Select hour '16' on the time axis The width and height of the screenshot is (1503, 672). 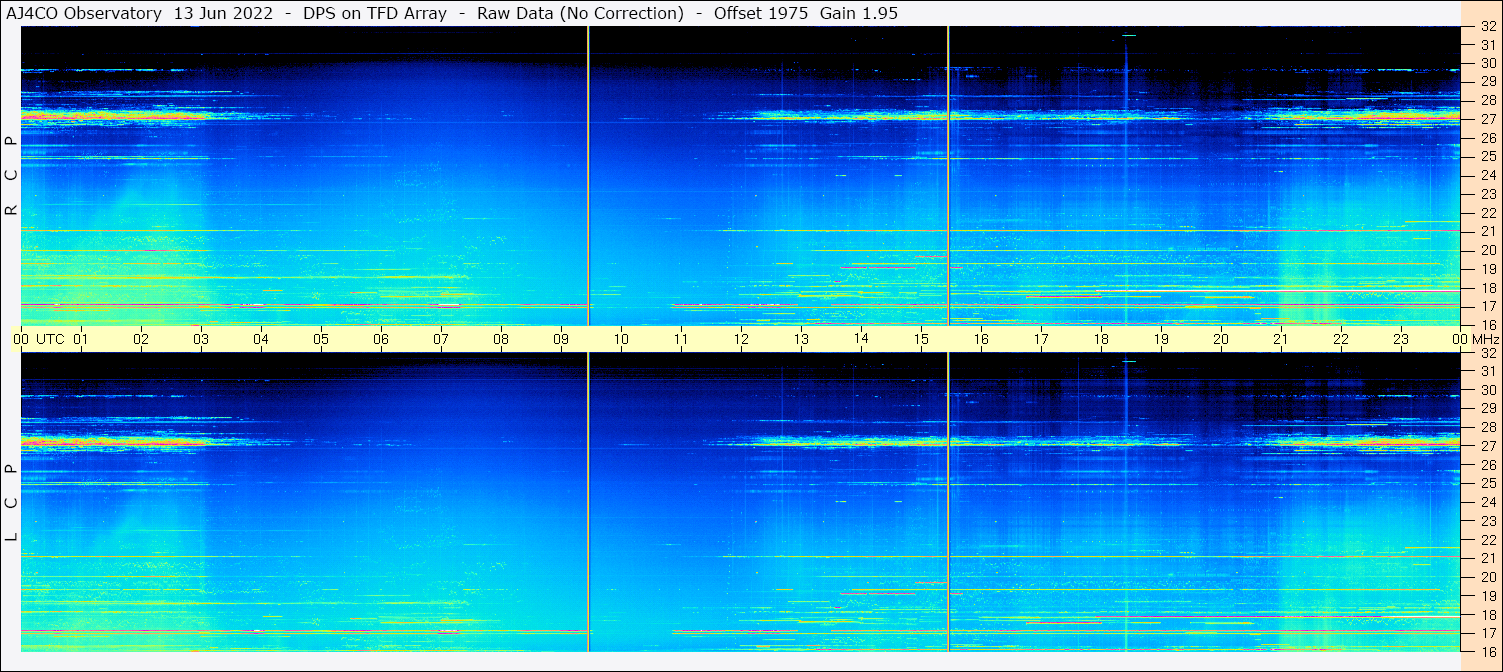click(x=981, y=339)
